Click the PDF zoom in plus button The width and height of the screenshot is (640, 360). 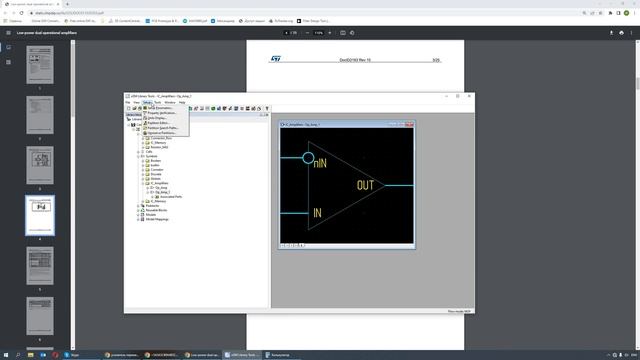coord(330,33)
